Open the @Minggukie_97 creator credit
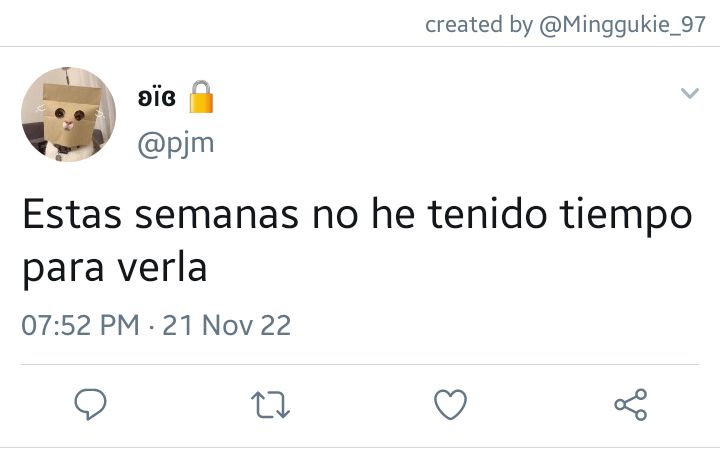 click(x=622, y=24)
